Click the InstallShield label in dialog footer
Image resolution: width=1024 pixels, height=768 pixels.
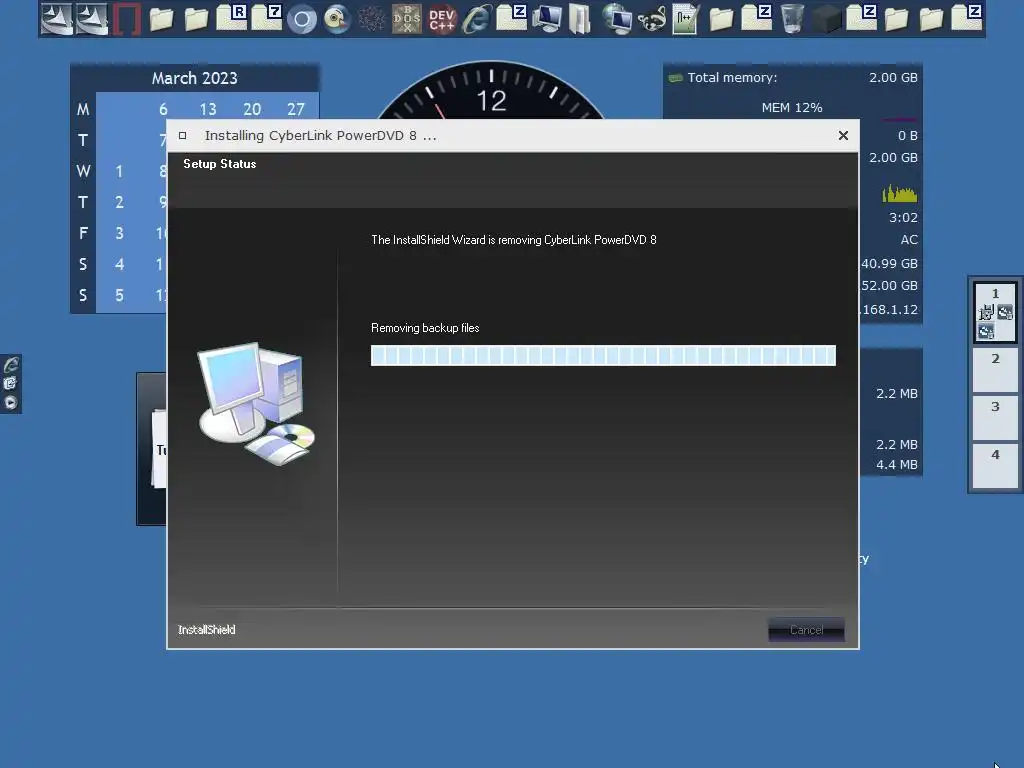206,630
